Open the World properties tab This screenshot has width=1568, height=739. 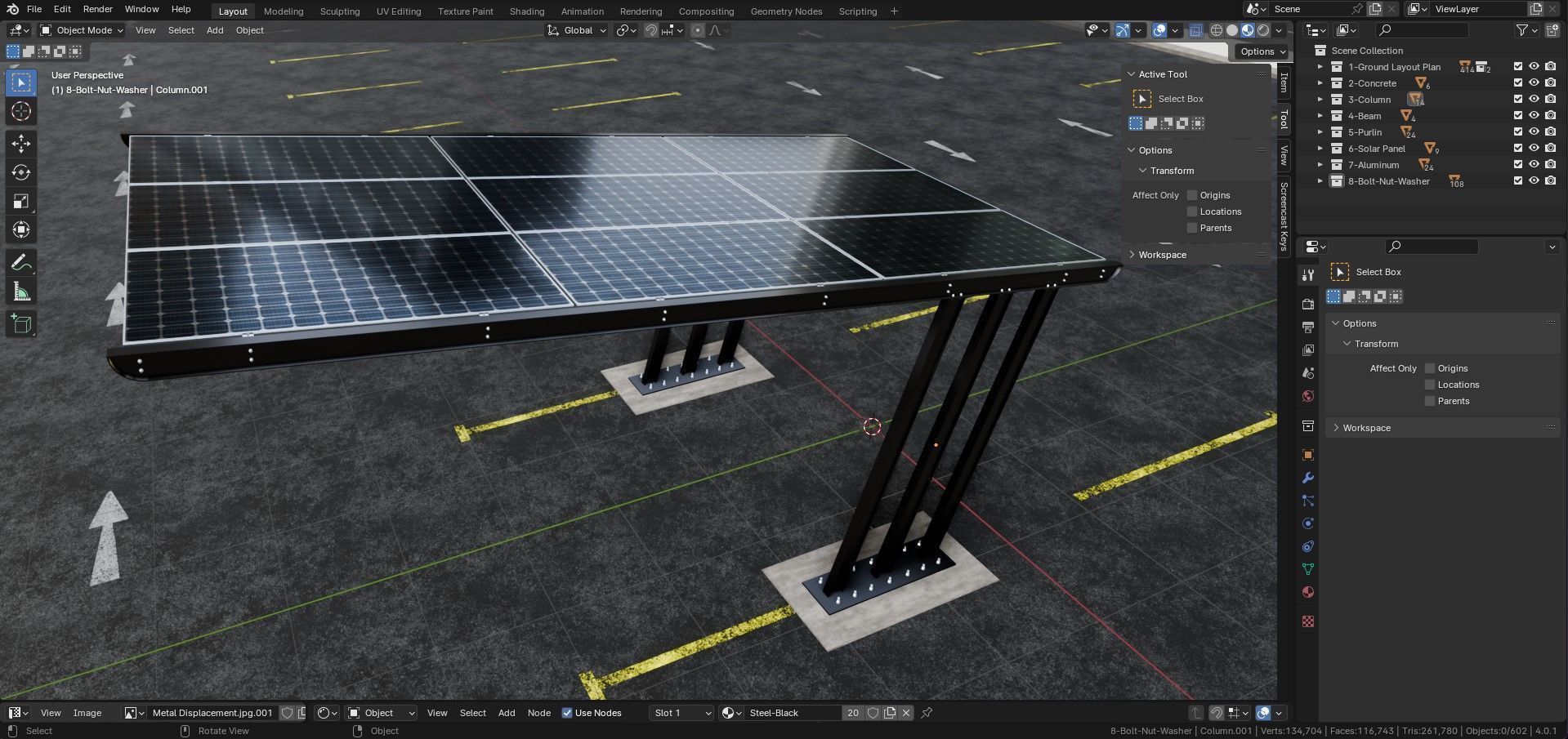coord(1308,396)
